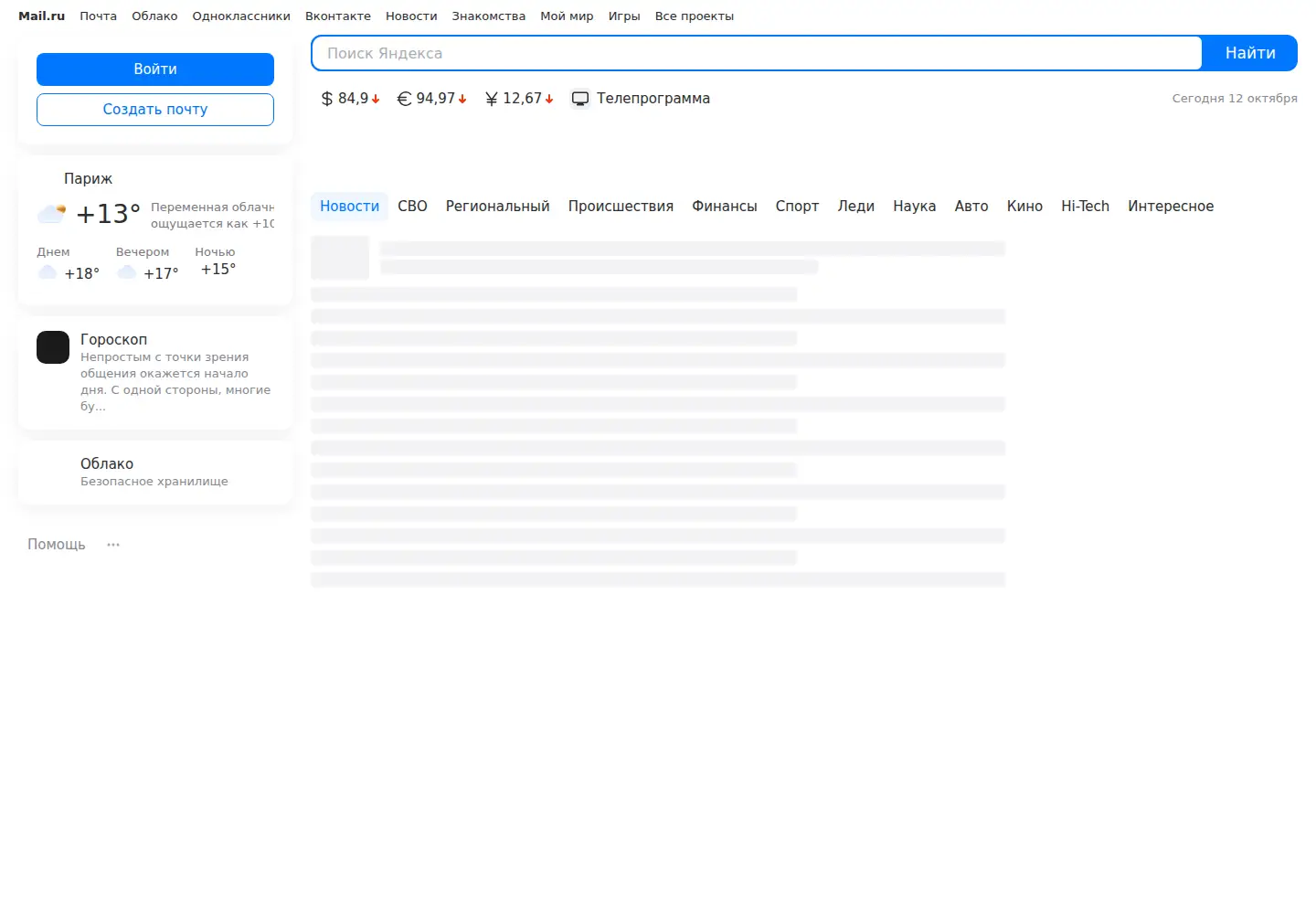Viewport: 1316px width, 914px height.
Task: Open the Гороскоп widget title
Action: (113, 340)
